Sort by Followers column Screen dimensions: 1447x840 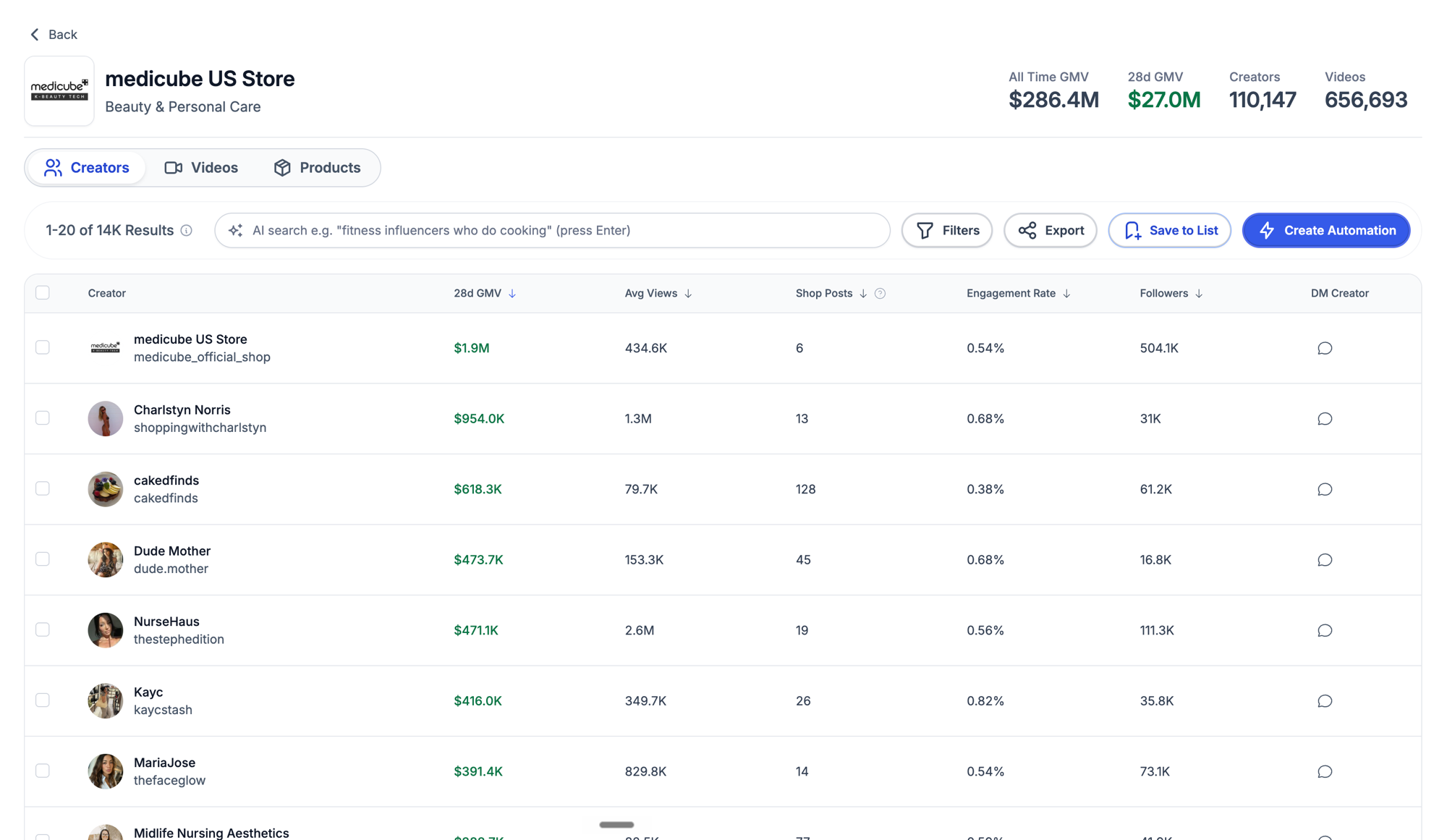click(x=1171, y=293)
